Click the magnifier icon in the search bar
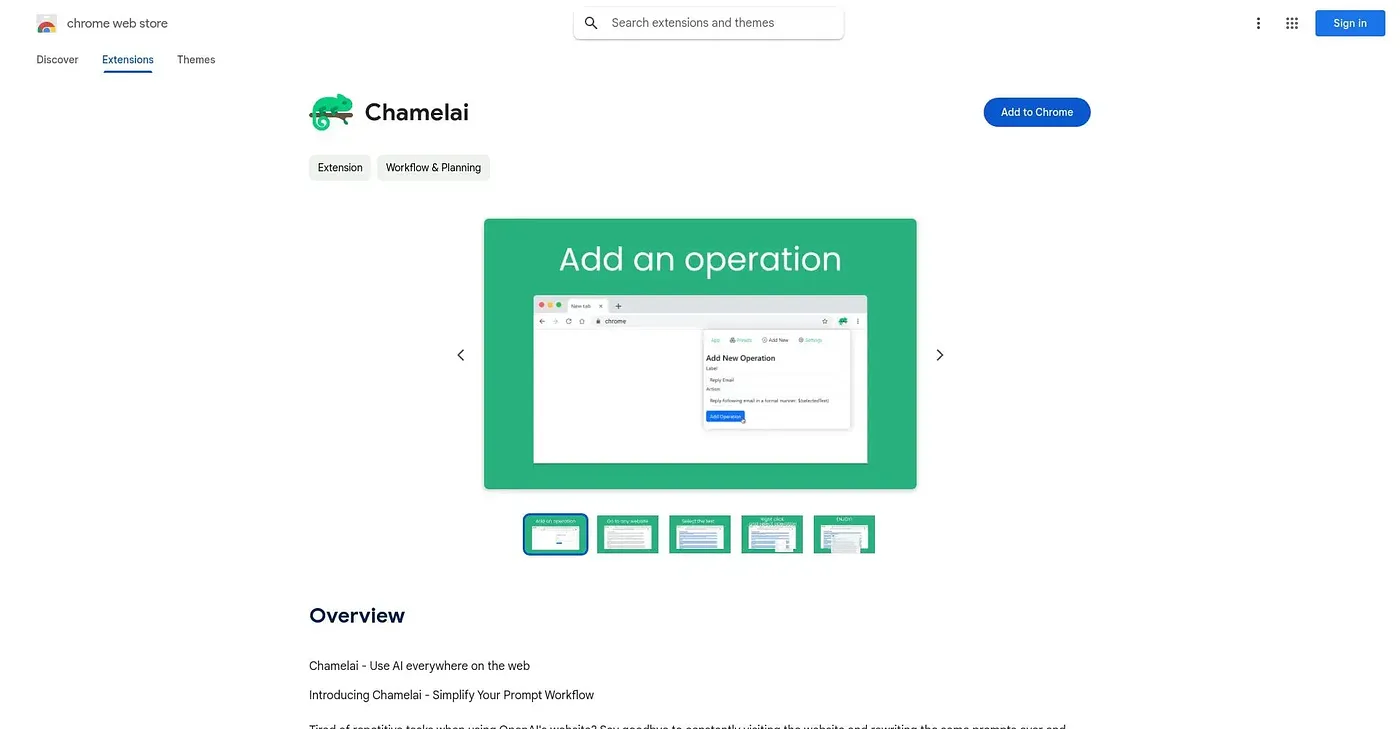Image resolution: width=1400 pixels, height=729 pixels. (591, 23)
